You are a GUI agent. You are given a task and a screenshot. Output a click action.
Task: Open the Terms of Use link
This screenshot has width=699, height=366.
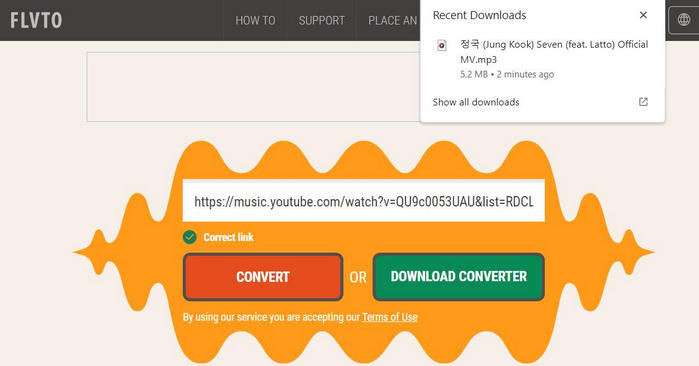point(390,317)
